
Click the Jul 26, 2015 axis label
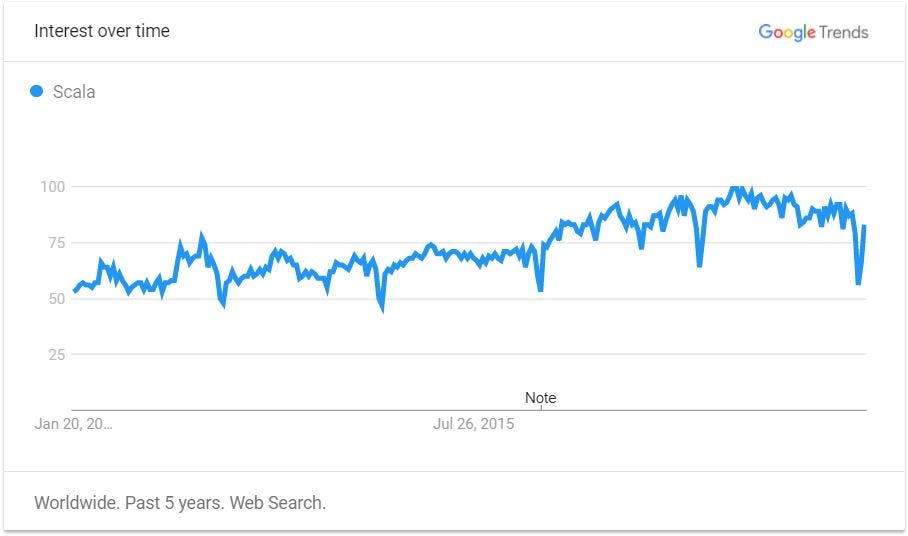[x=473, y=424]
